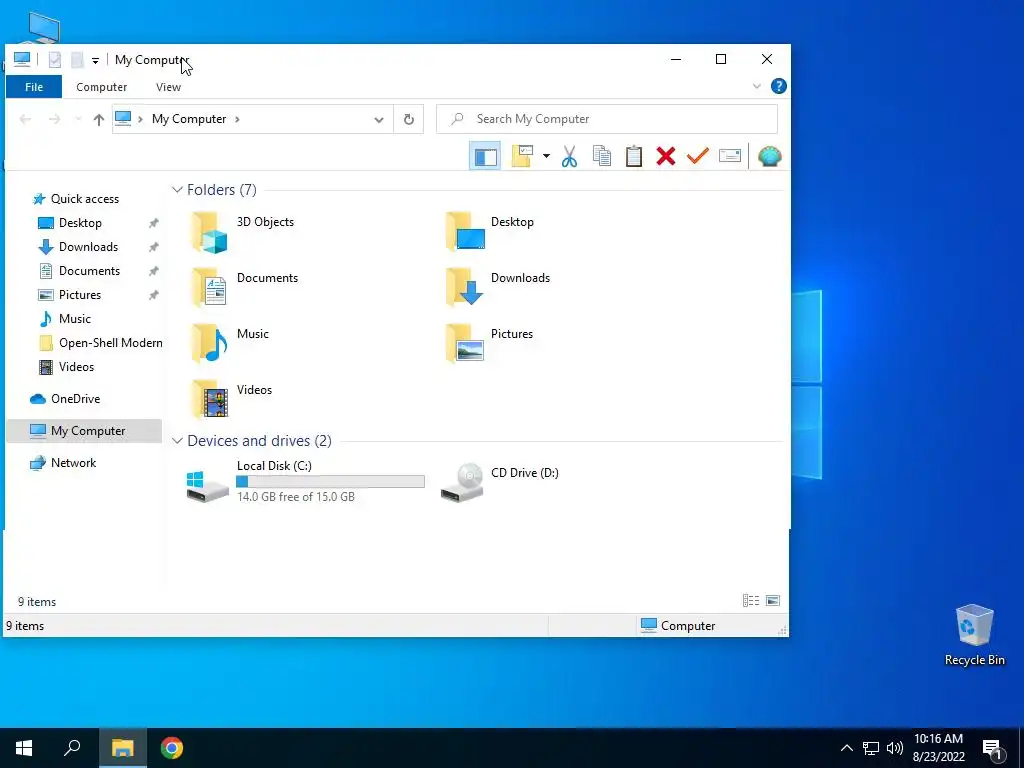
Task: Click the Copy icon in toolbar
Action: (601, 156)
